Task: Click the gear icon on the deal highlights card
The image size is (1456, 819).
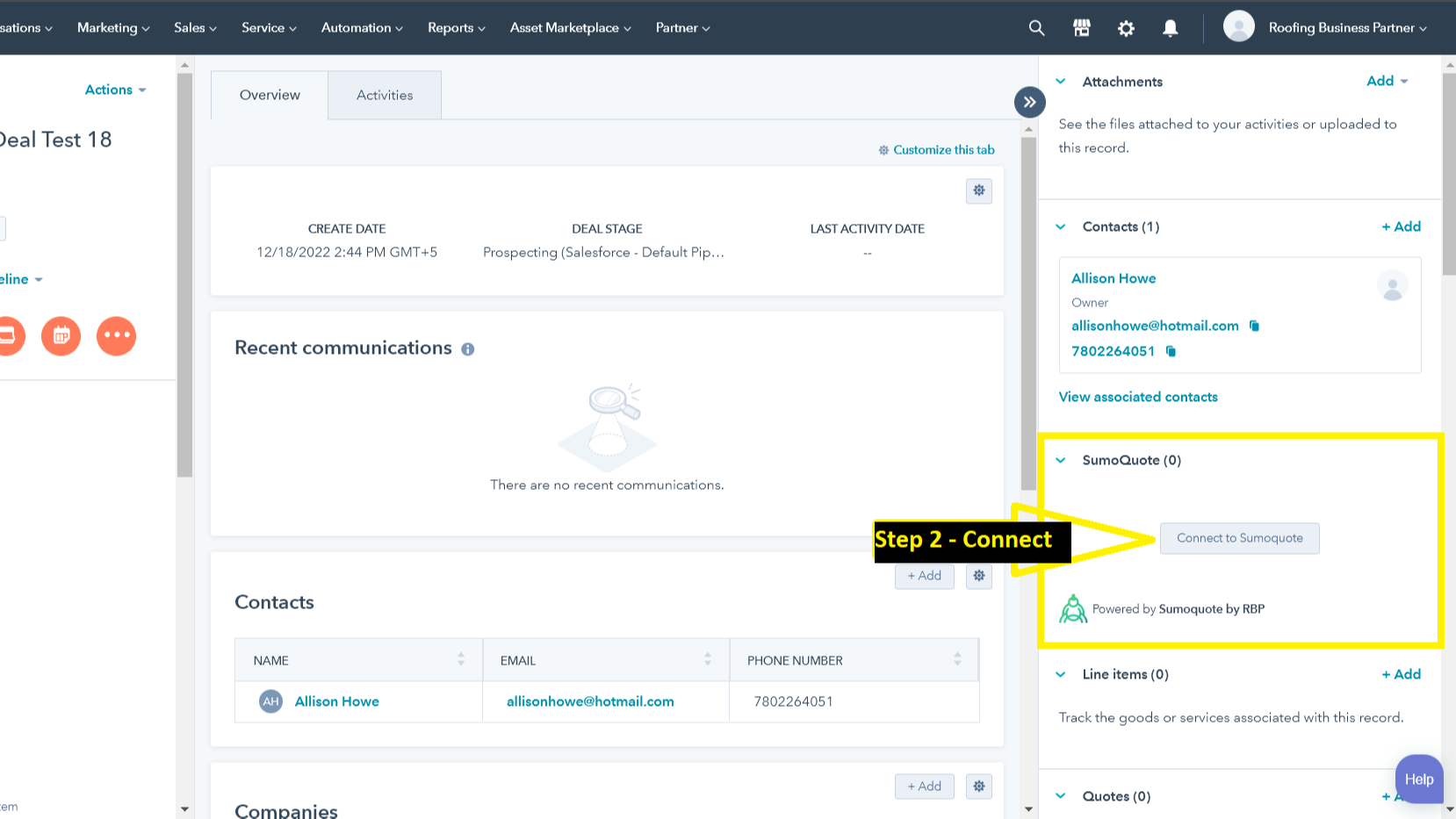Action: 978,190
